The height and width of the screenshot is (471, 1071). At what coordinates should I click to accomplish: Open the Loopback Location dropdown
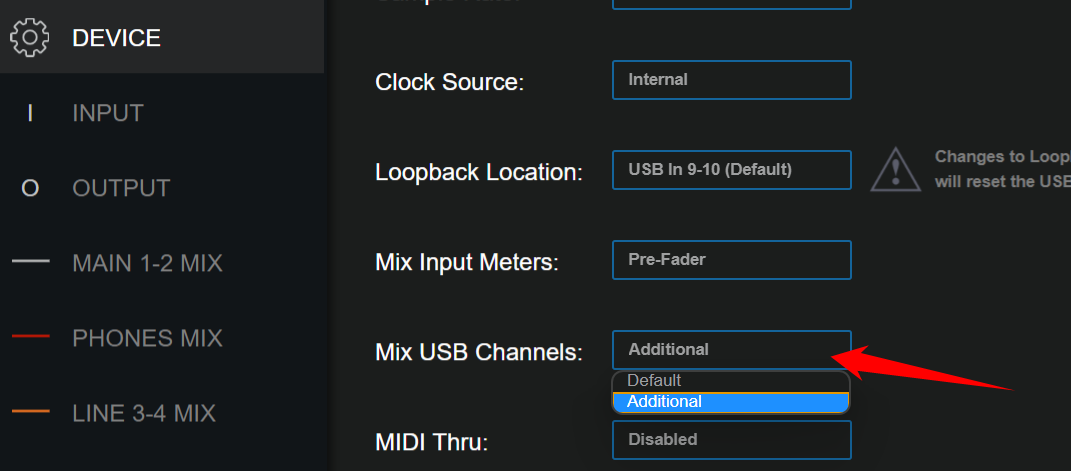click(731, 170)
